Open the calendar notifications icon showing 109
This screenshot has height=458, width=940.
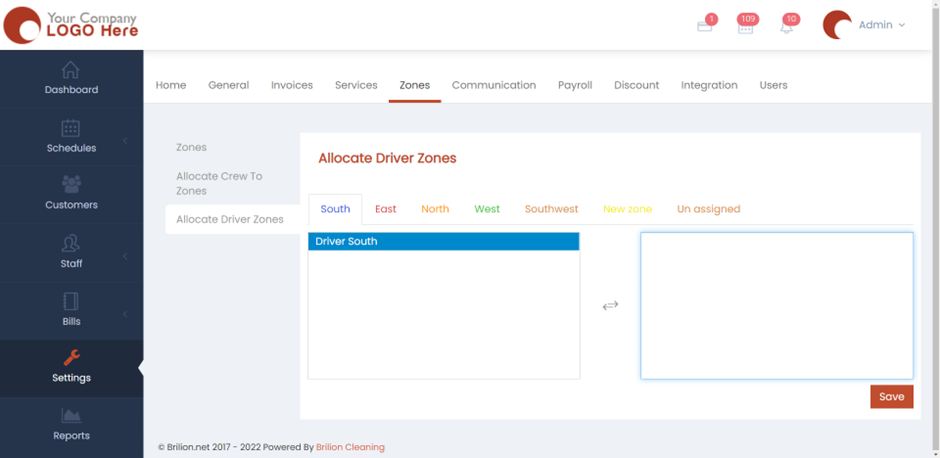click(745, 27)
